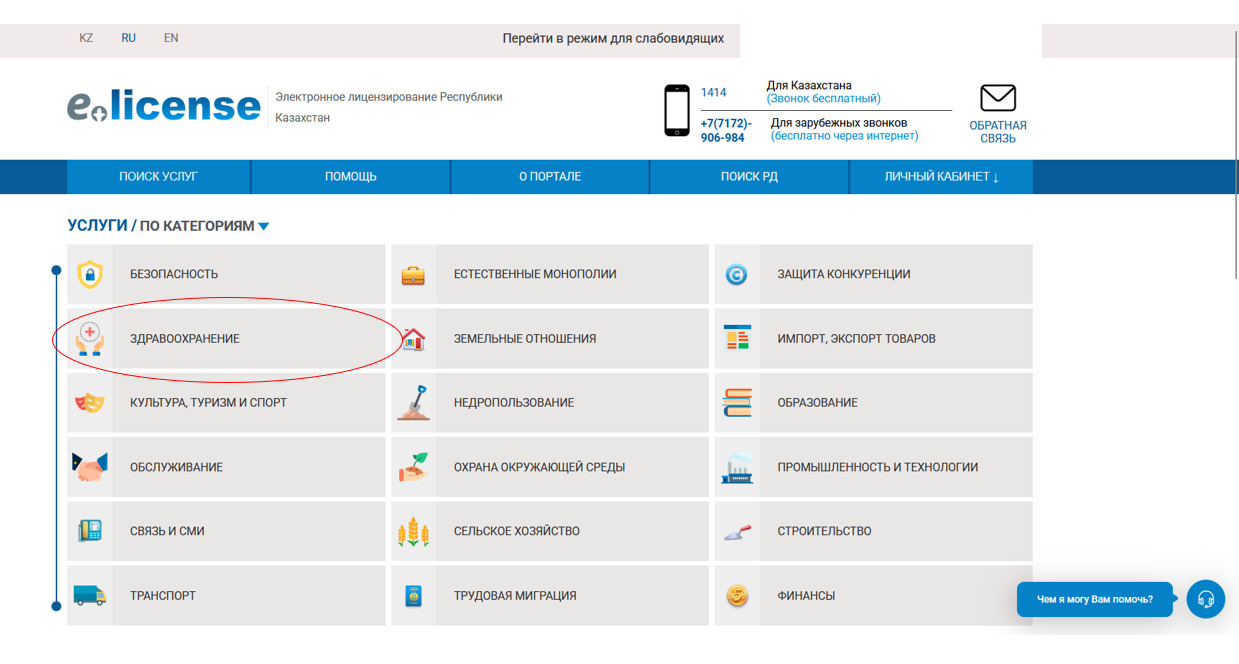Enable the mode for visually impaired
This screenshot has height=664, width=1239.
613,39
